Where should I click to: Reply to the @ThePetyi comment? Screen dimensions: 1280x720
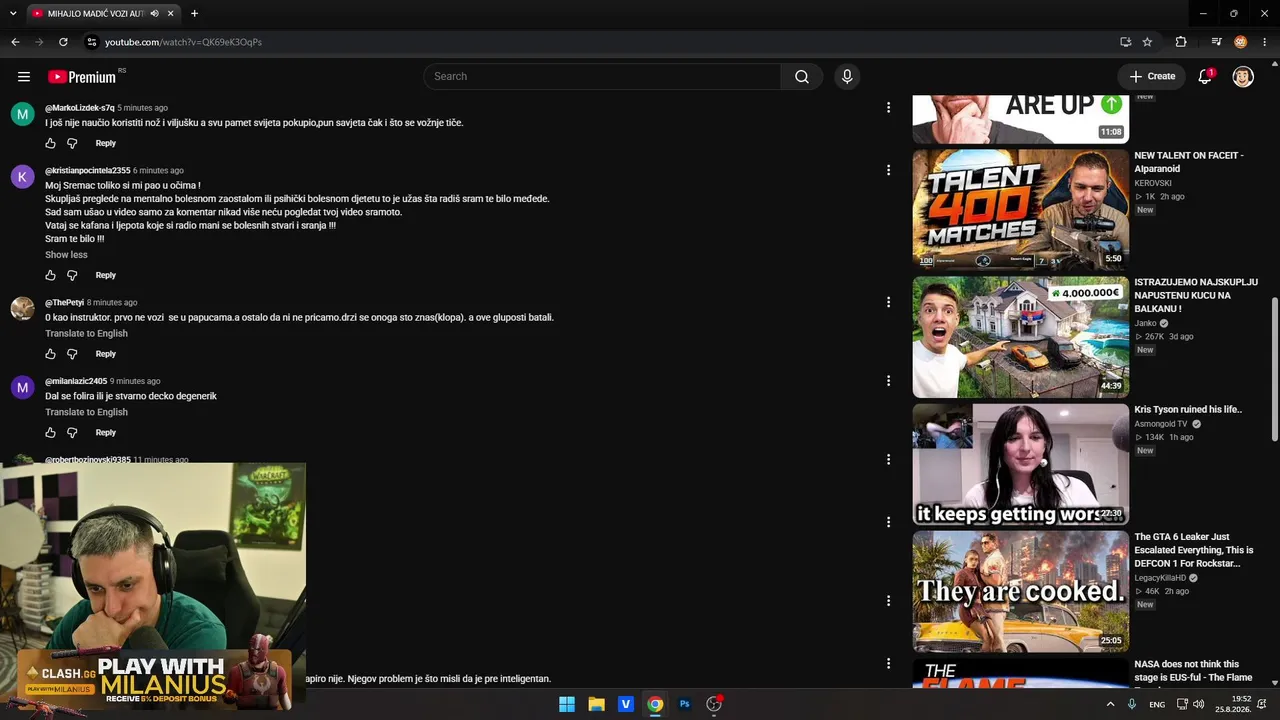106,354
